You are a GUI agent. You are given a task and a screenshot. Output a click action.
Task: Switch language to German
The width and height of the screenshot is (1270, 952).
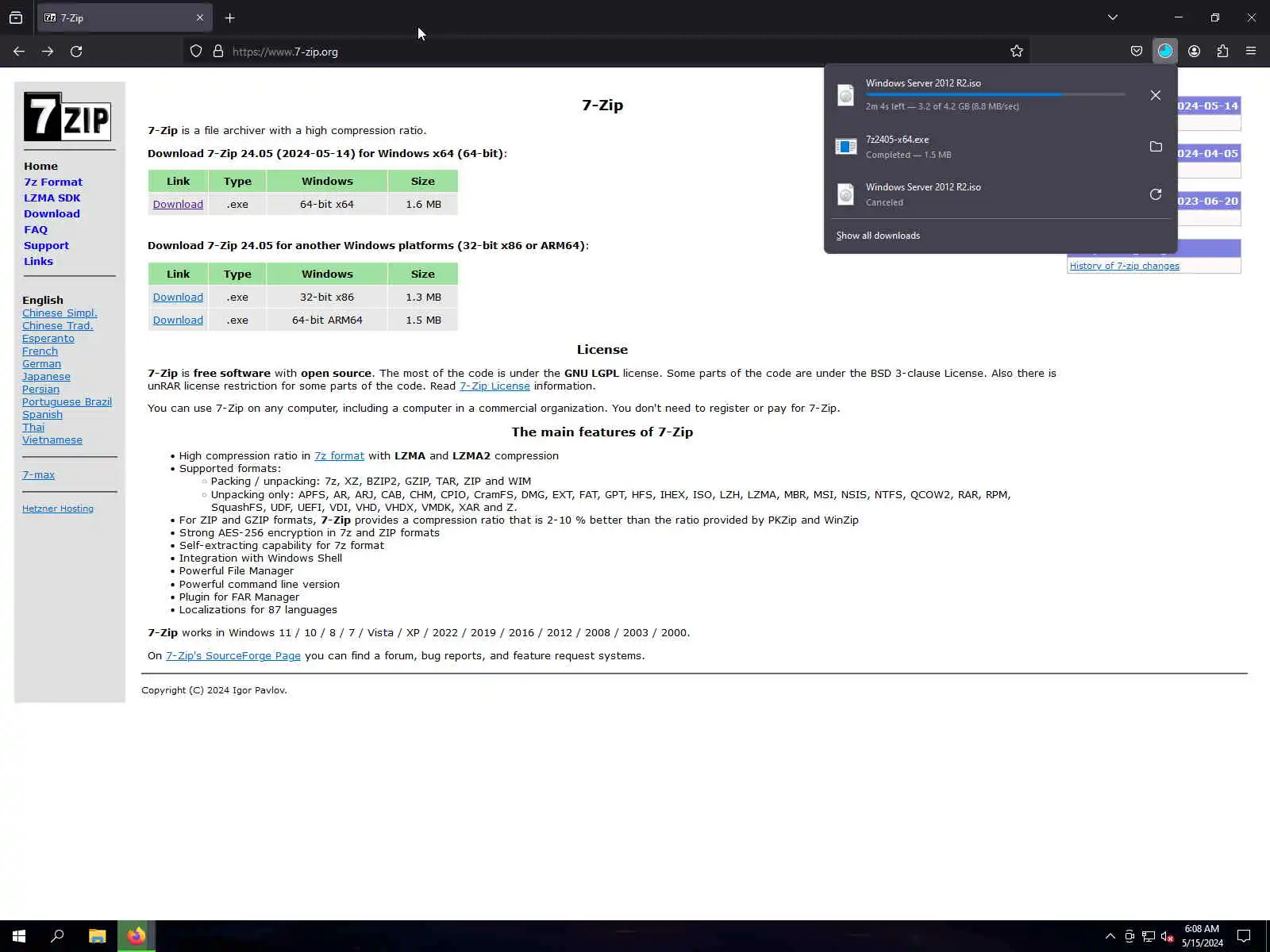41,363
